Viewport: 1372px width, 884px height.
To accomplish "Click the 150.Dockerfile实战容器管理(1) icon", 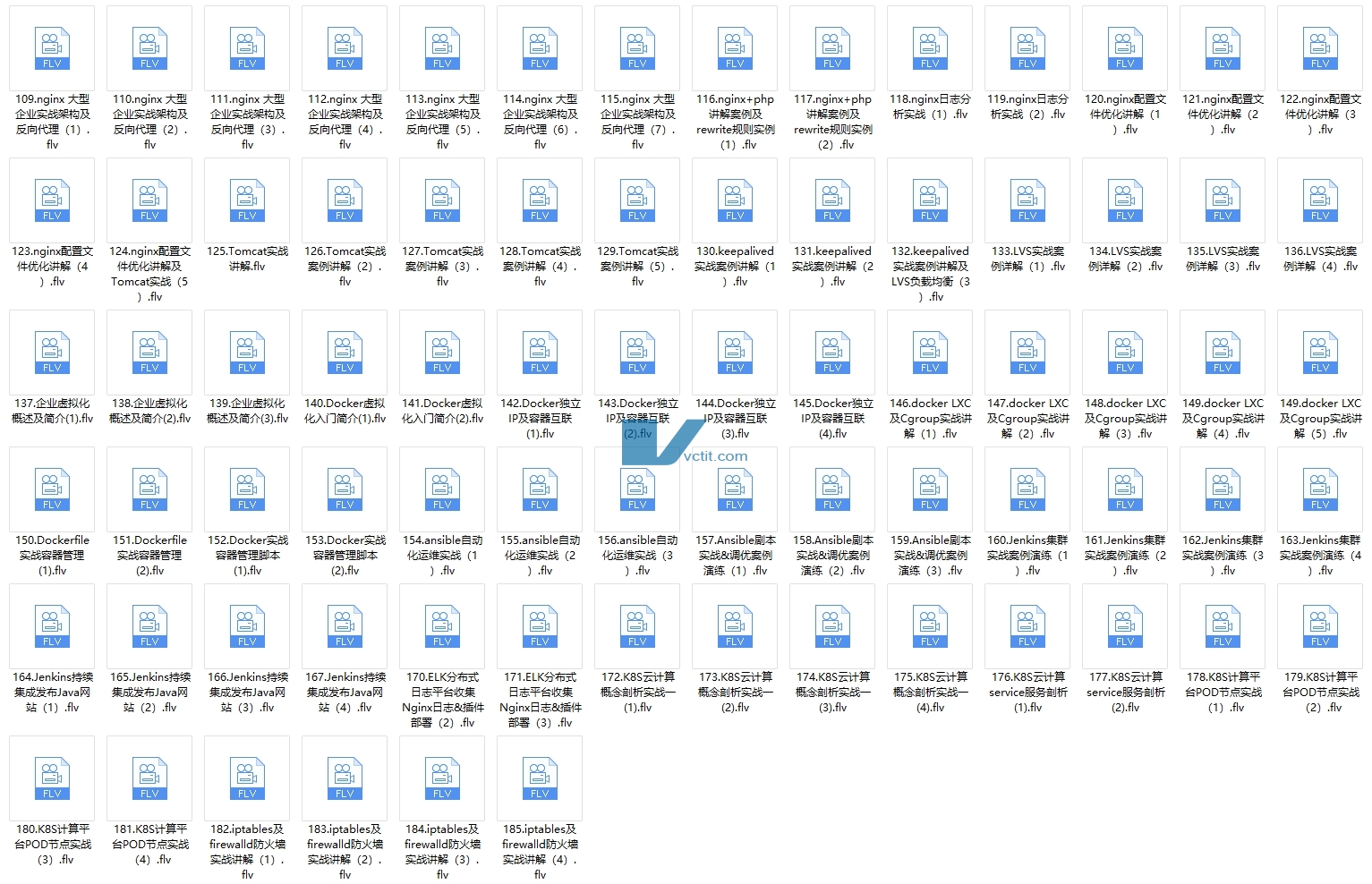I will [52, 489].
